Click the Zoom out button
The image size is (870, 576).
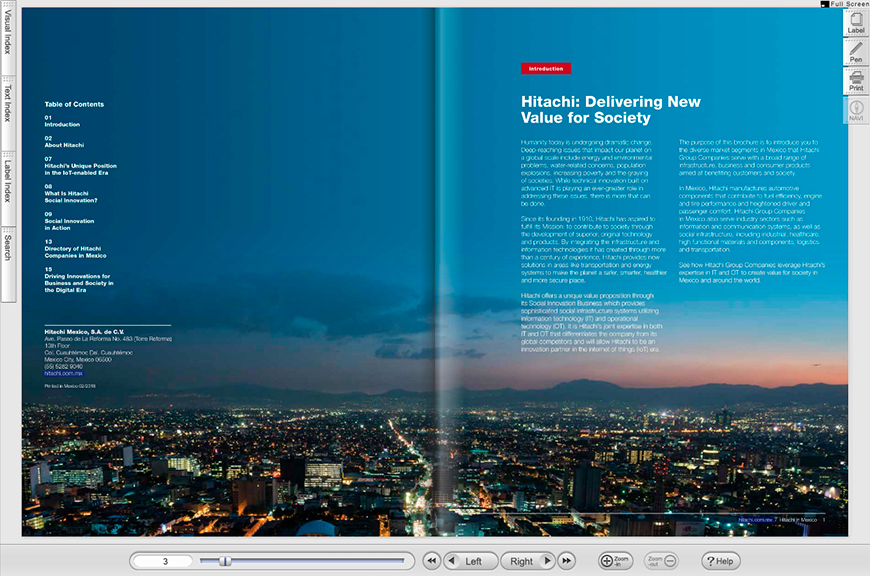(661, 561)
